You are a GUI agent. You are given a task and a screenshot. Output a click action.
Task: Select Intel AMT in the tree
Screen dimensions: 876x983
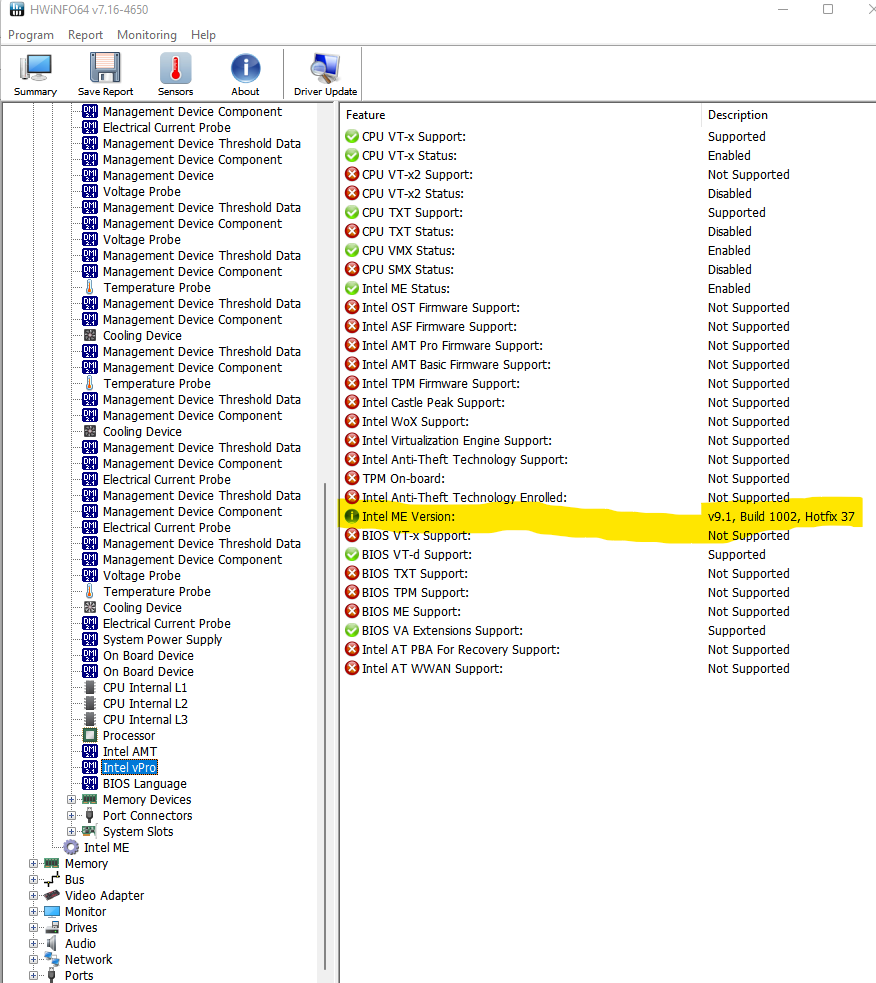tap(130, 752)
